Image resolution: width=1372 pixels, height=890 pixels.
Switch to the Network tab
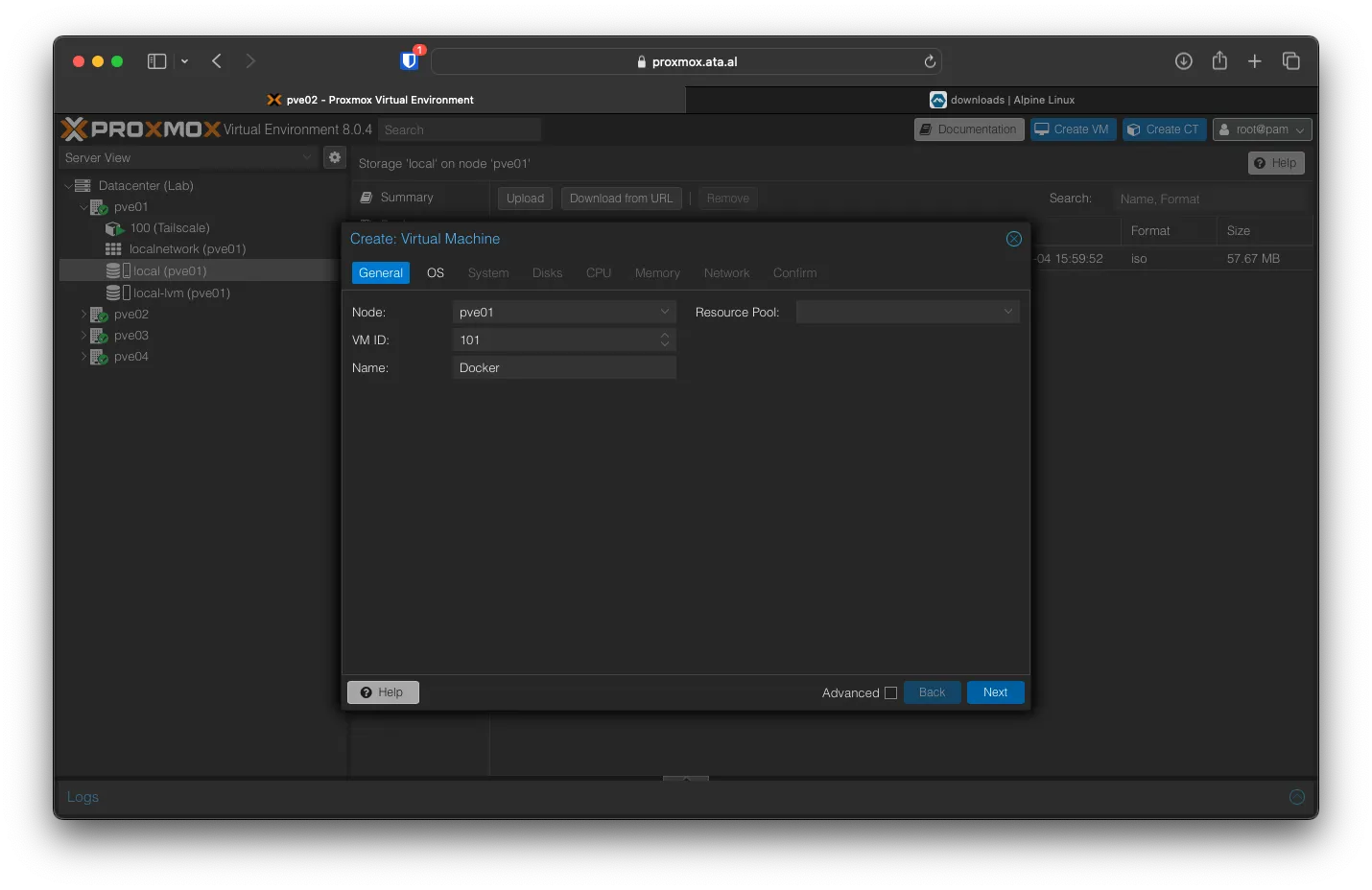(x=726, y=273)
